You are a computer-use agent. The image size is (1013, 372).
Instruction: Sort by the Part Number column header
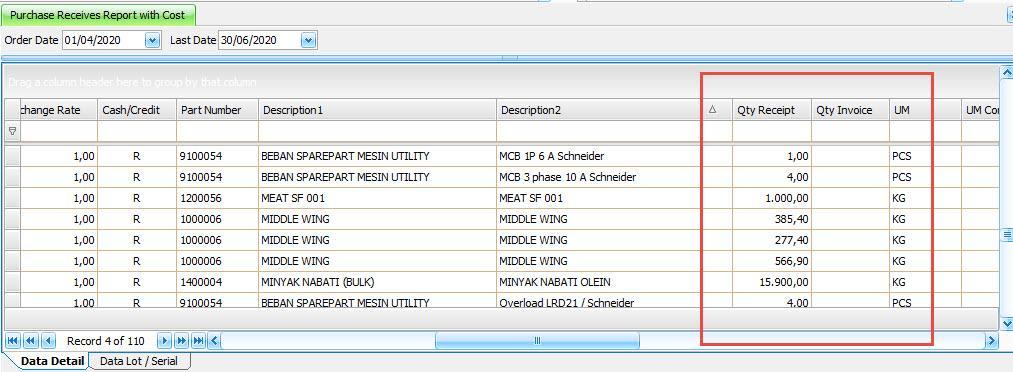(218, 110)
